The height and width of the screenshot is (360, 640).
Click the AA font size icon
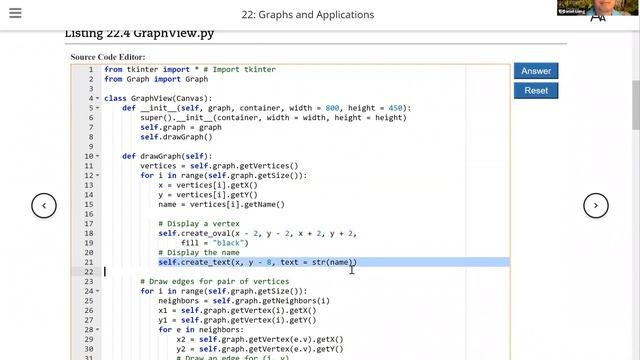coord(598,18)
